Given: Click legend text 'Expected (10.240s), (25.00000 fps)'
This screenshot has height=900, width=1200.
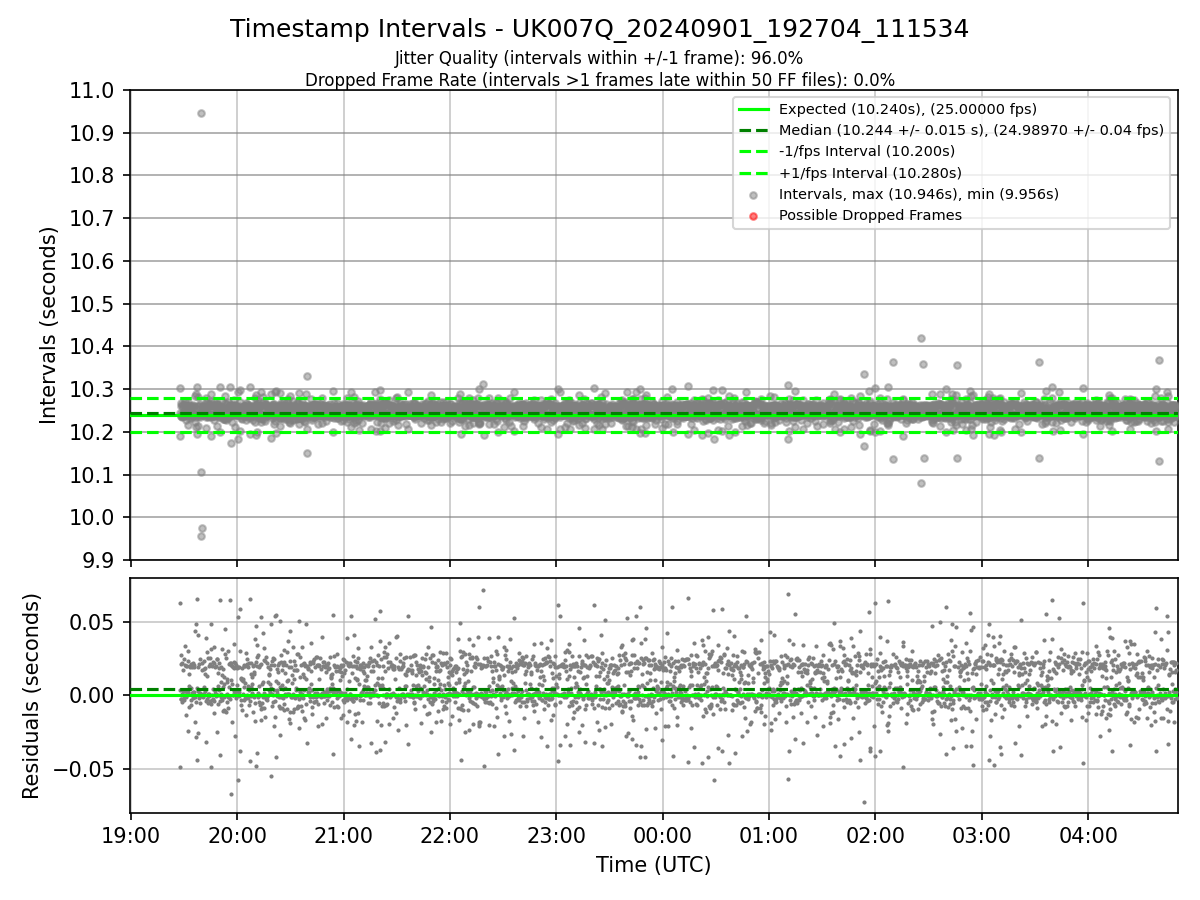Looking at the screenshot, I should pyautogui.click(x=908, y=109).
